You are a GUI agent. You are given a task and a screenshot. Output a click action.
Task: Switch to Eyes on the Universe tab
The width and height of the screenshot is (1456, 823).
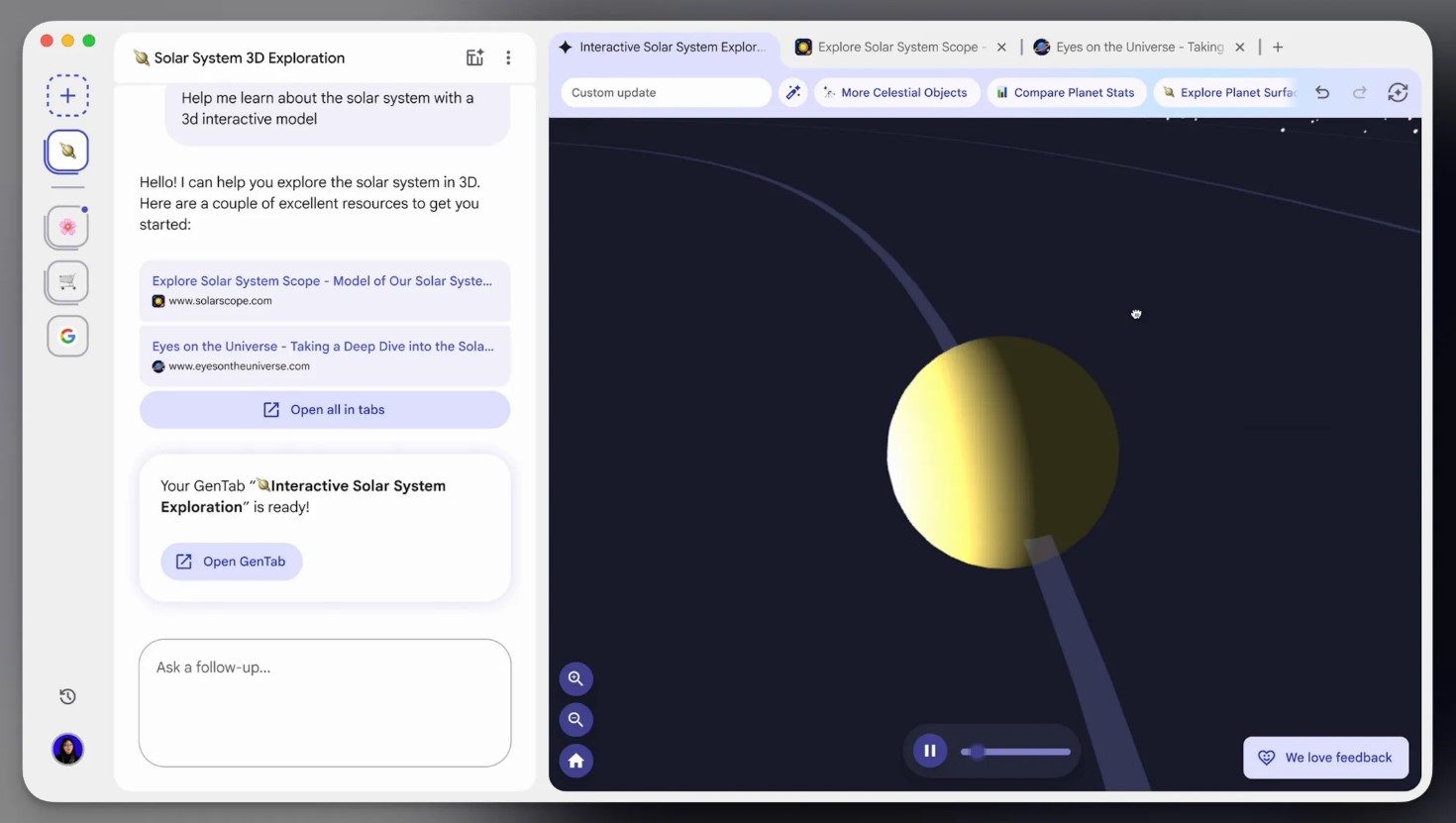click(x=1138, y=48)
